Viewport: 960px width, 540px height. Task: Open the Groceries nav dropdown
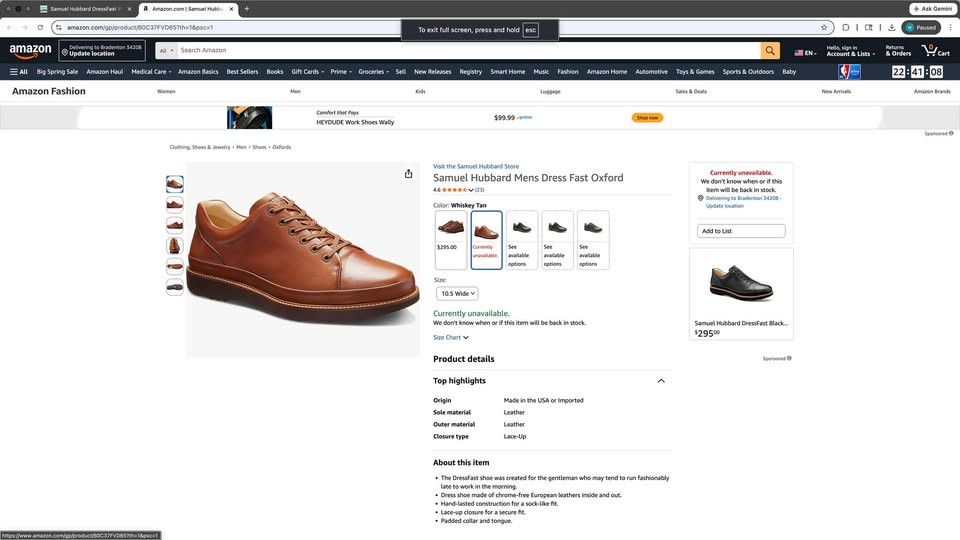pyautogui.click(x=373, y=72)
